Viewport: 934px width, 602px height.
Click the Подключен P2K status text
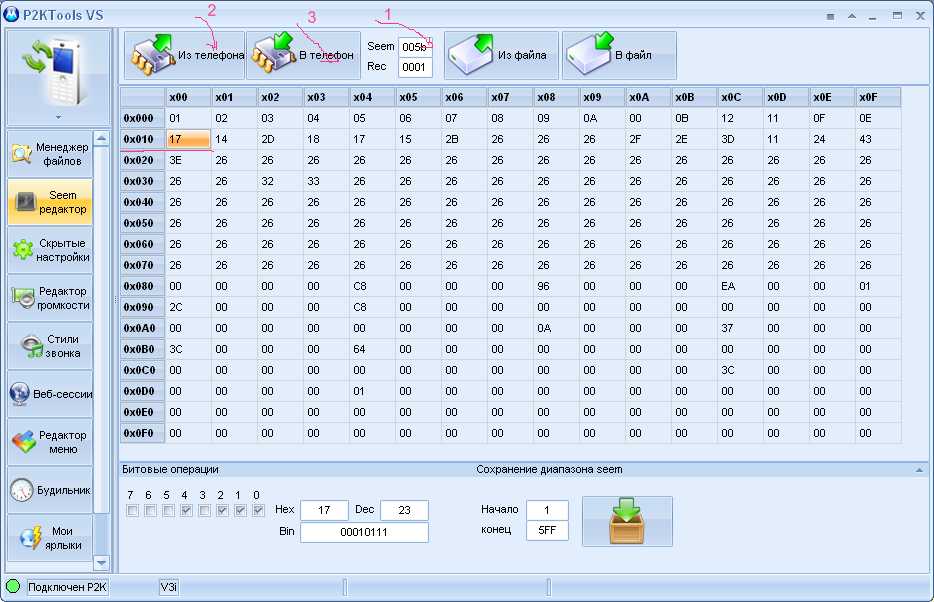point(67,587)
